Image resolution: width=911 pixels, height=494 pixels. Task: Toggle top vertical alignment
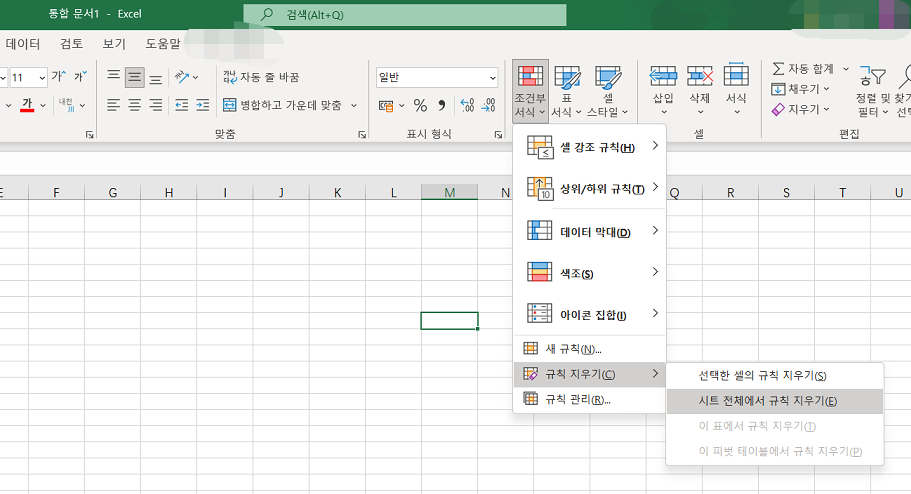pyautogui.click(x=113, y=77)
